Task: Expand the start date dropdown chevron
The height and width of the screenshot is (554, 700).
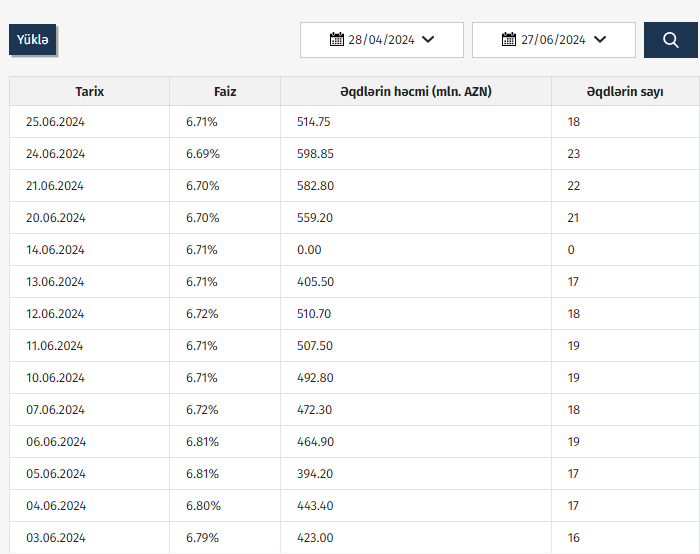Action: pos(428,40)
